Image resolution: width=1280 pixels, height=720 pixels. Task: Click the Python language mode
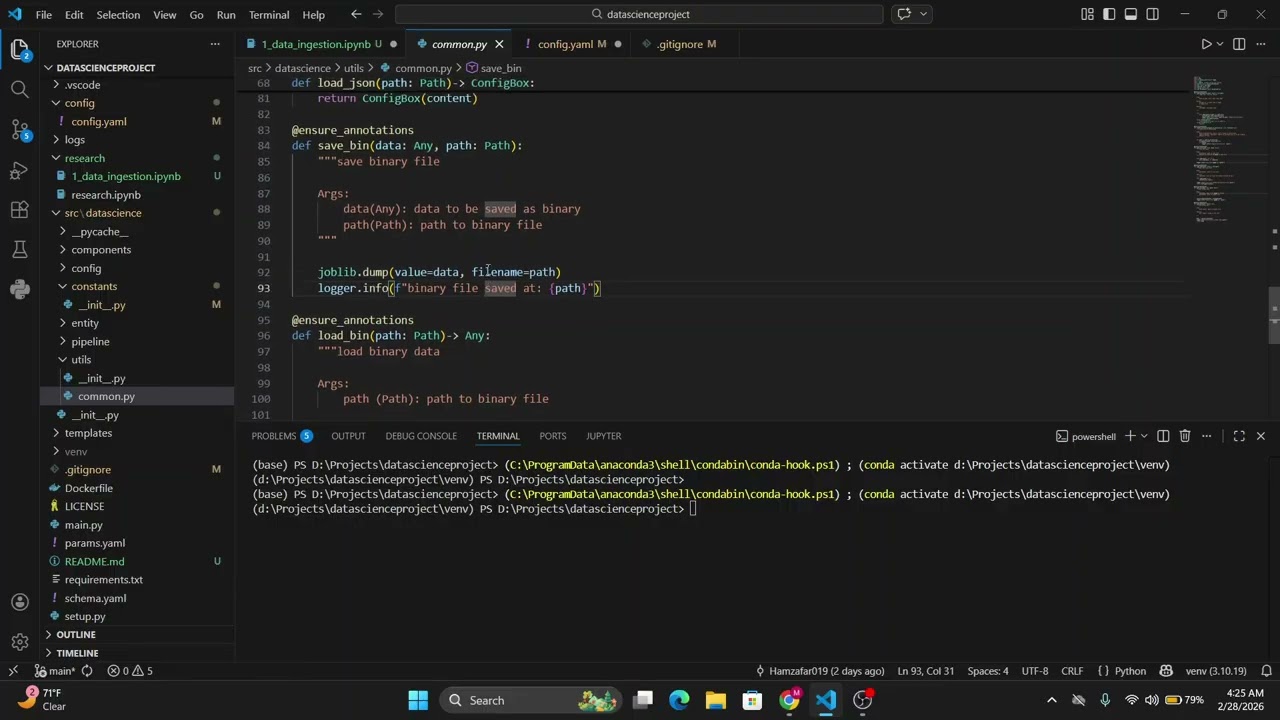pos(1130,671)
